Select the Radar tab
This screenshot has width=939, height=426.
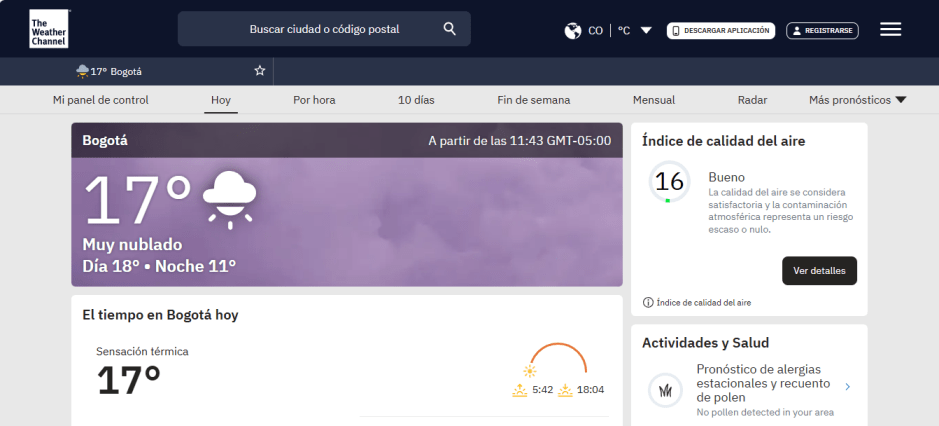click(x=752, y=100)
